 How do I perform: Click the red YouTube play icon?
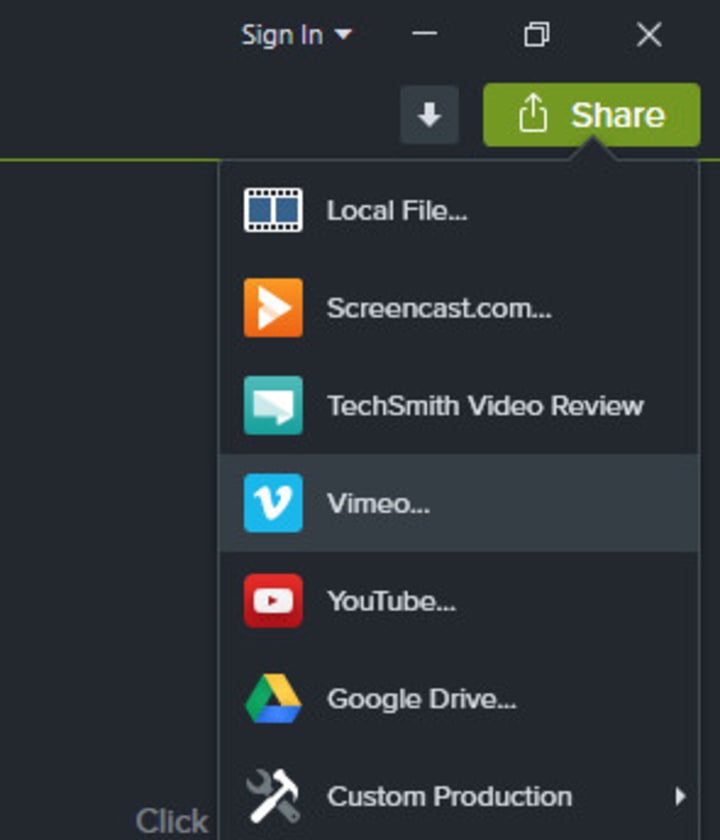[273, 601]
